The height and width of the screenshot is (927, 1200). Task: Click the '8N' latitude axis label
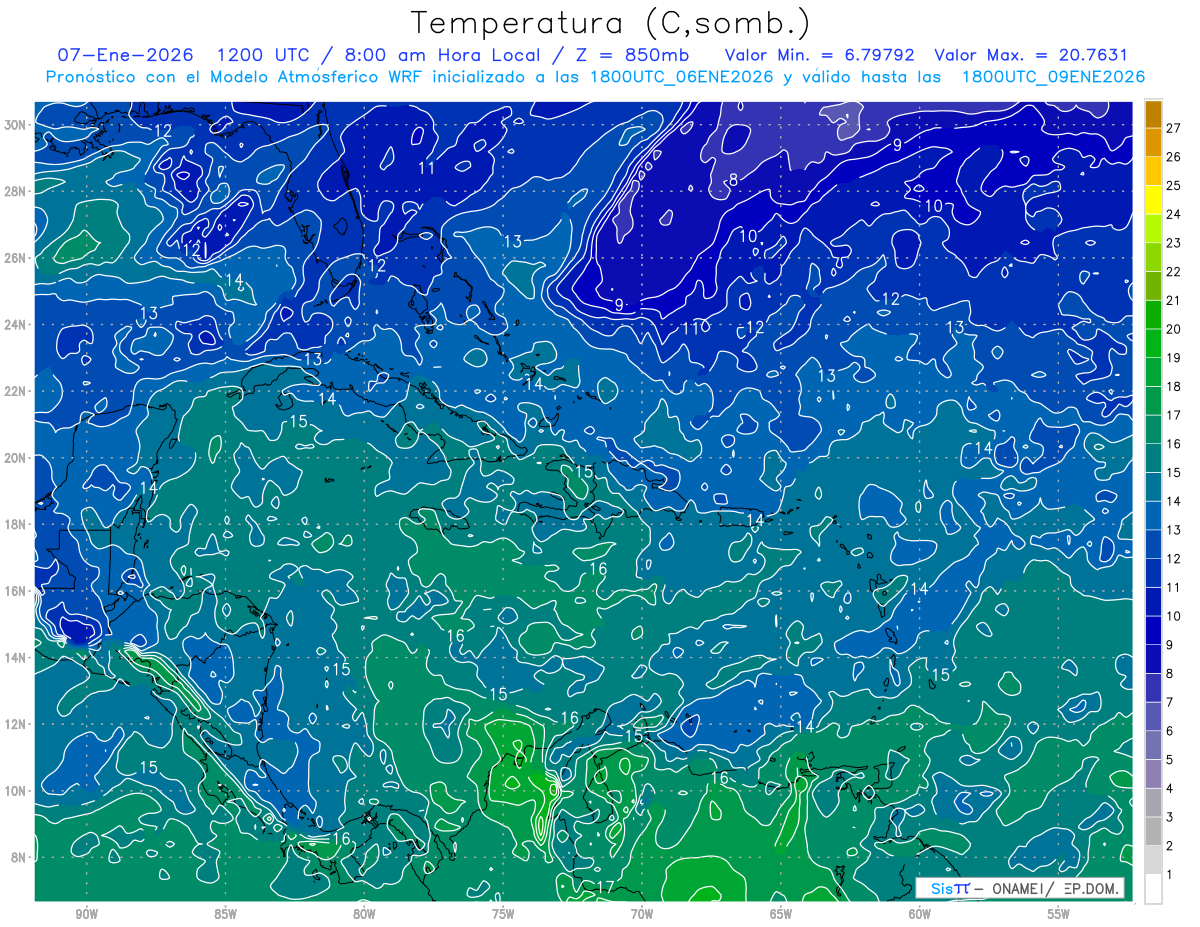click(20, 857)
